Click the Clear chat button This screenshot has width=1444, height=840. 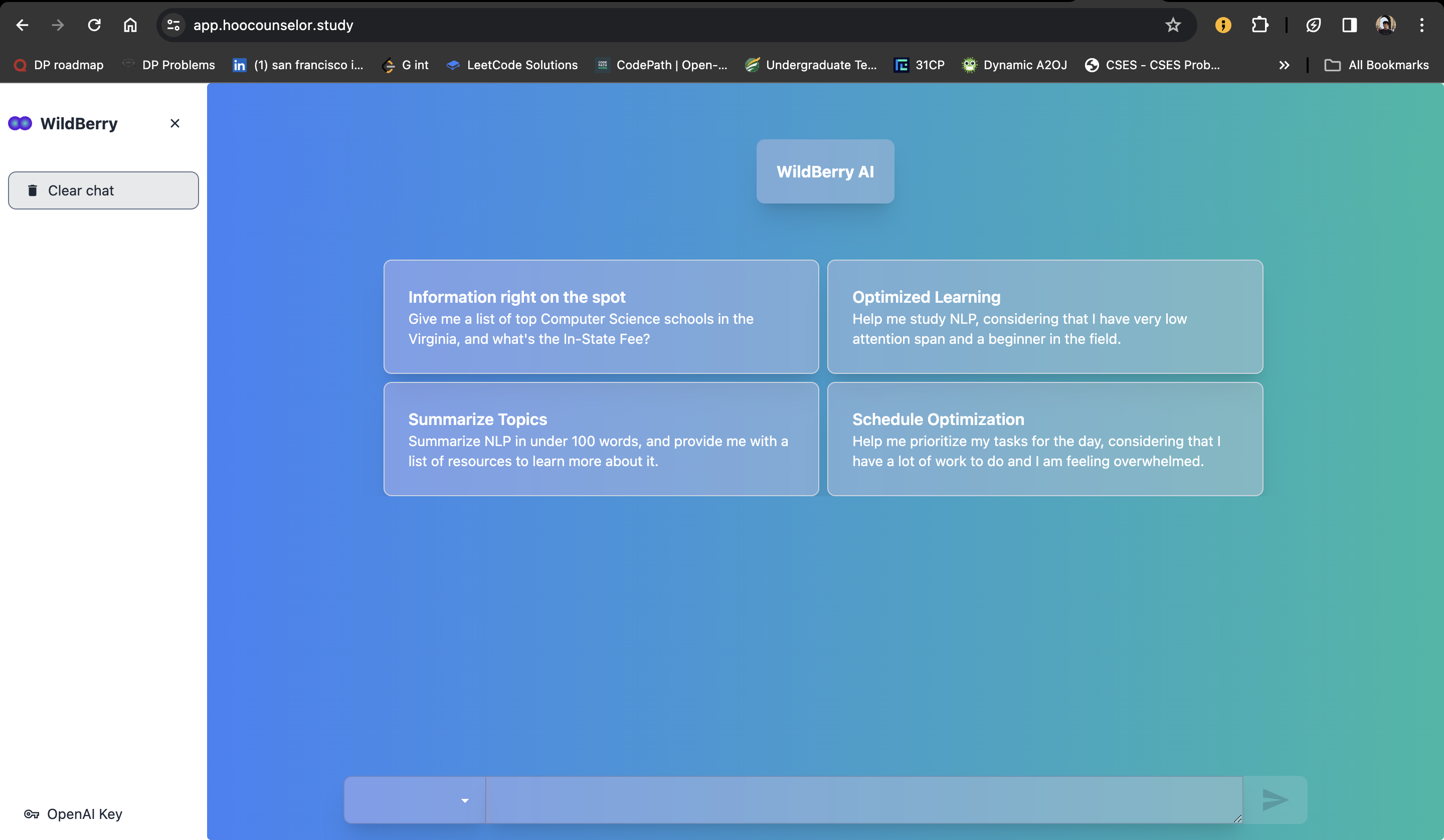click(x=103, y=190)
